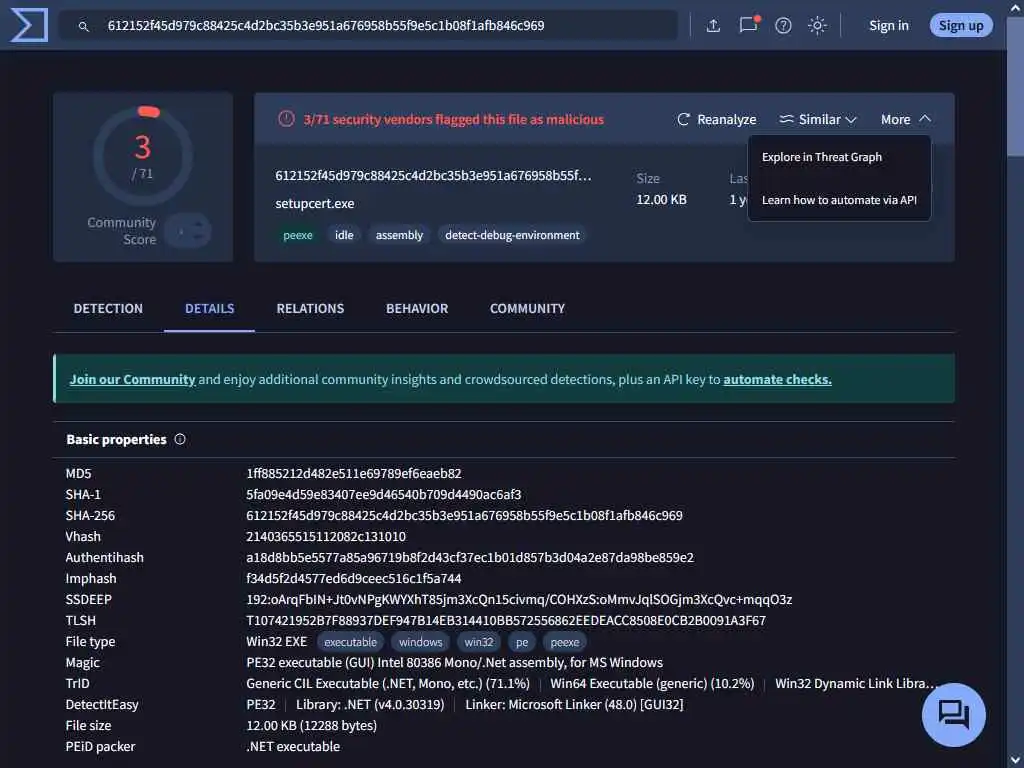Click the MD5 value 1ff885212d482e511e69789ef6eaeb82
The image size is (1024, 768).
354,473
